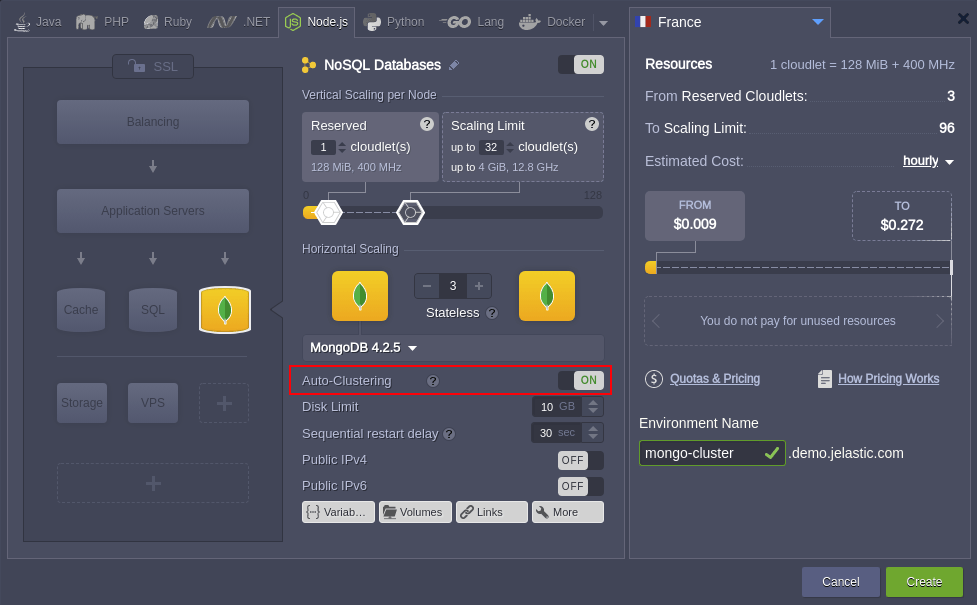Click the Environment Name input field
977x605 pixels.
click(712, 453)
